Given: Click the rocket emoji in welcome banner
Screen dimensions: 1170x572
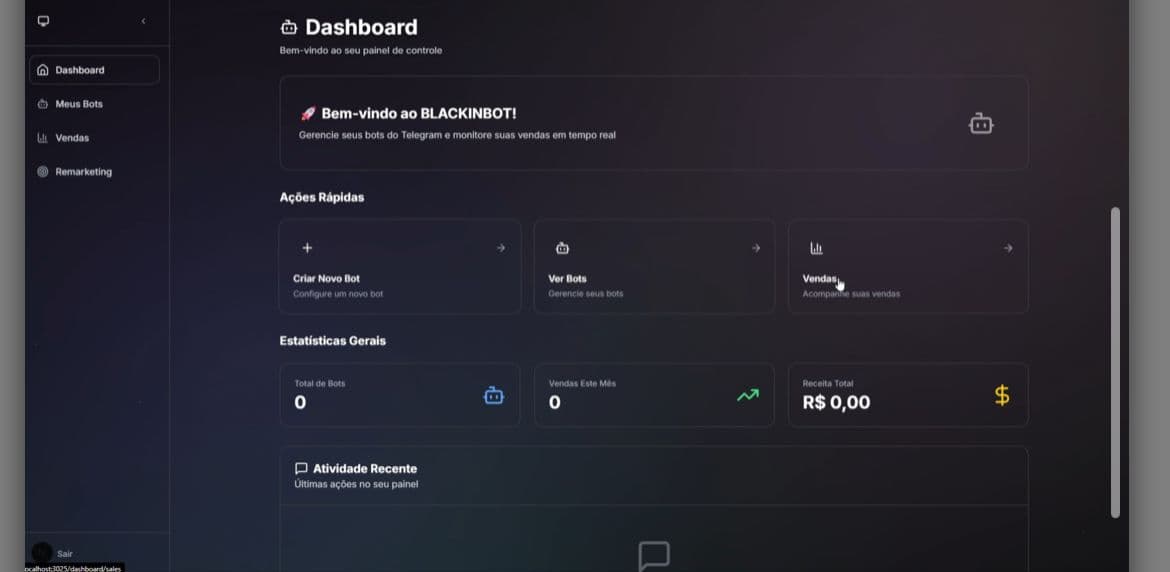Looking at the screenshot, I should pos(307,113).
